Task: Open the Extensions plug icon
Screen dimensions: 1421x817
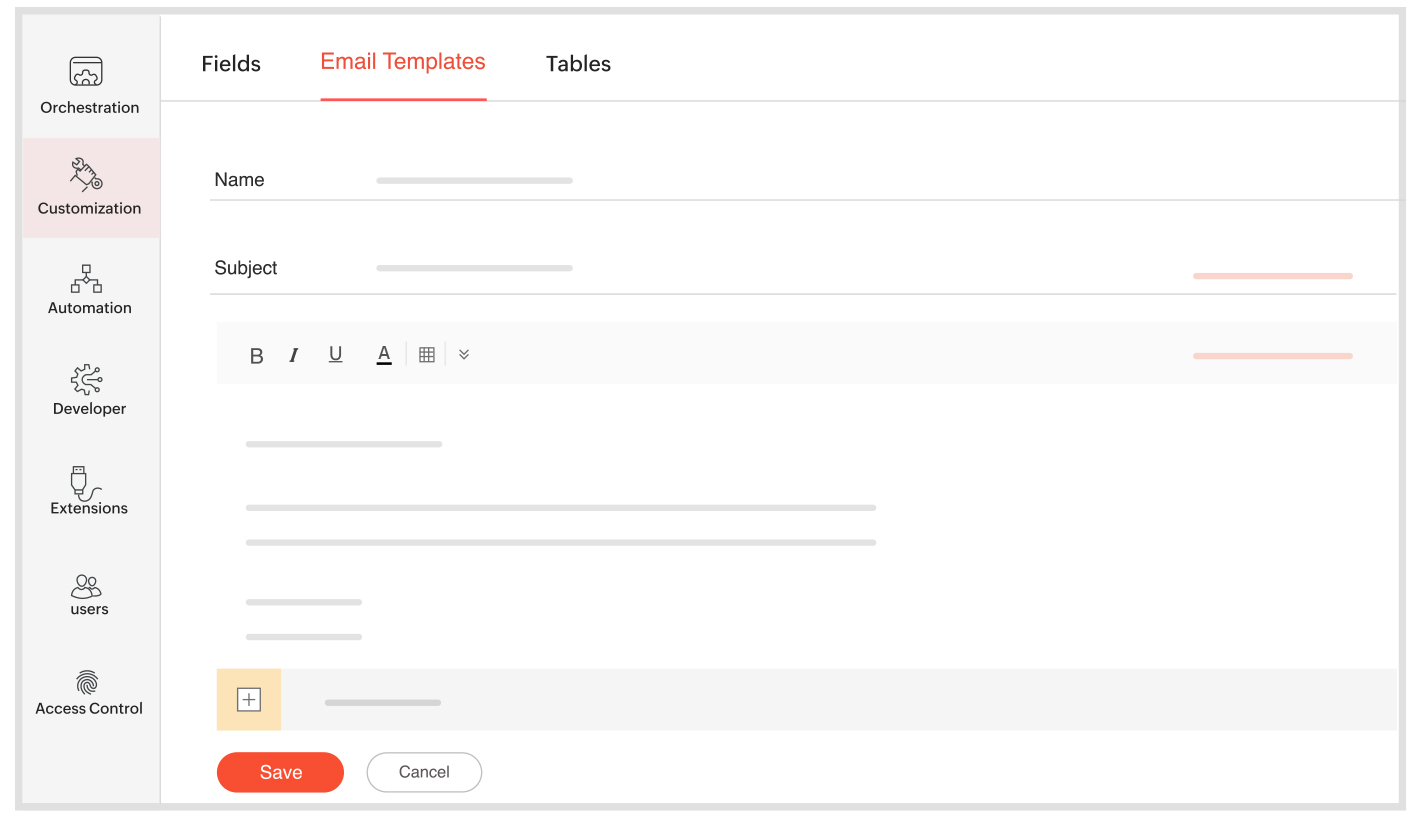Action: pos(86,481)
